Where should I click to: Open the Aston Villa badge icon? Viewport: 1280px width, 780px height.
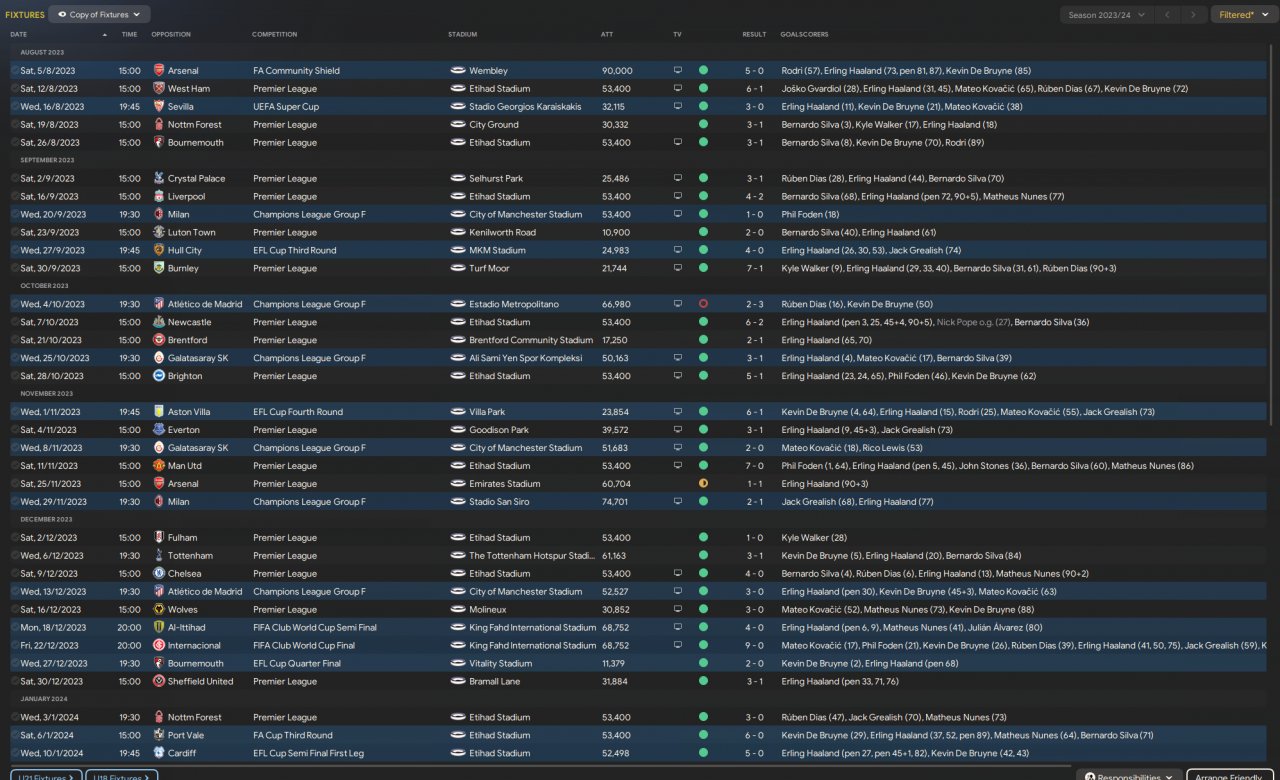click(159, 412)
